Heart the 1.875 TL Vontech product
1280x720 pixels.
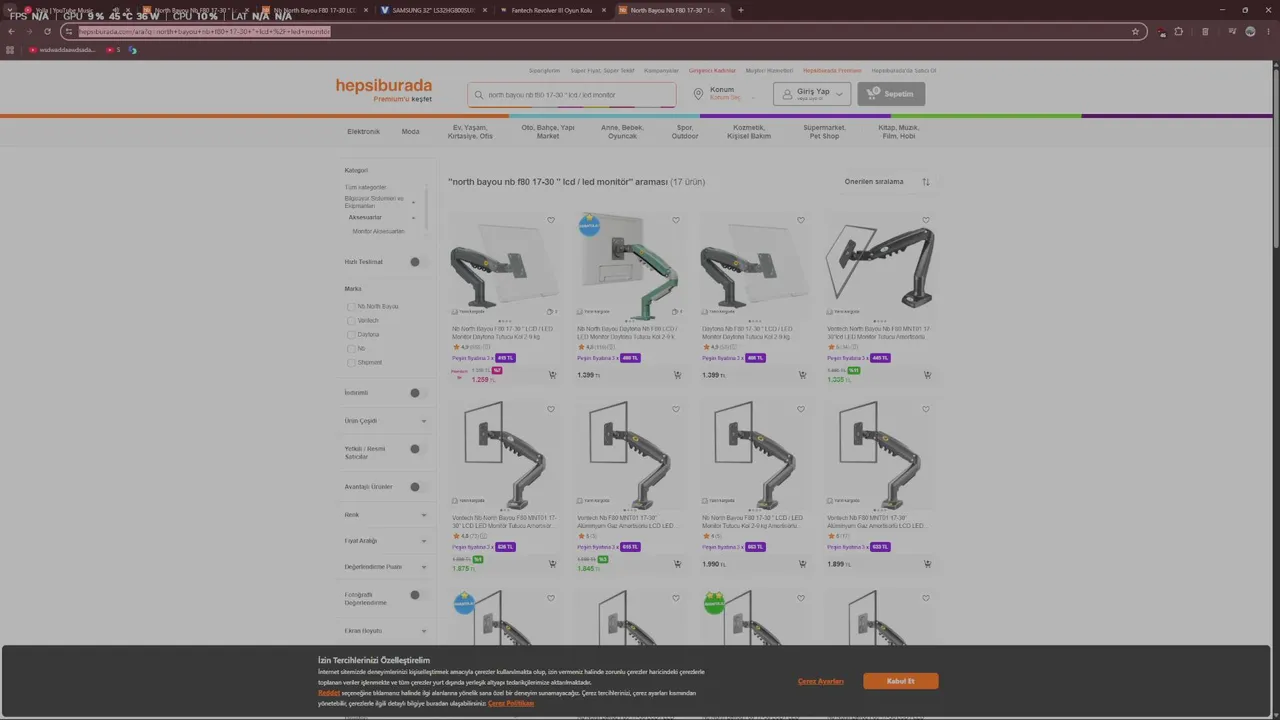[551, 409]
